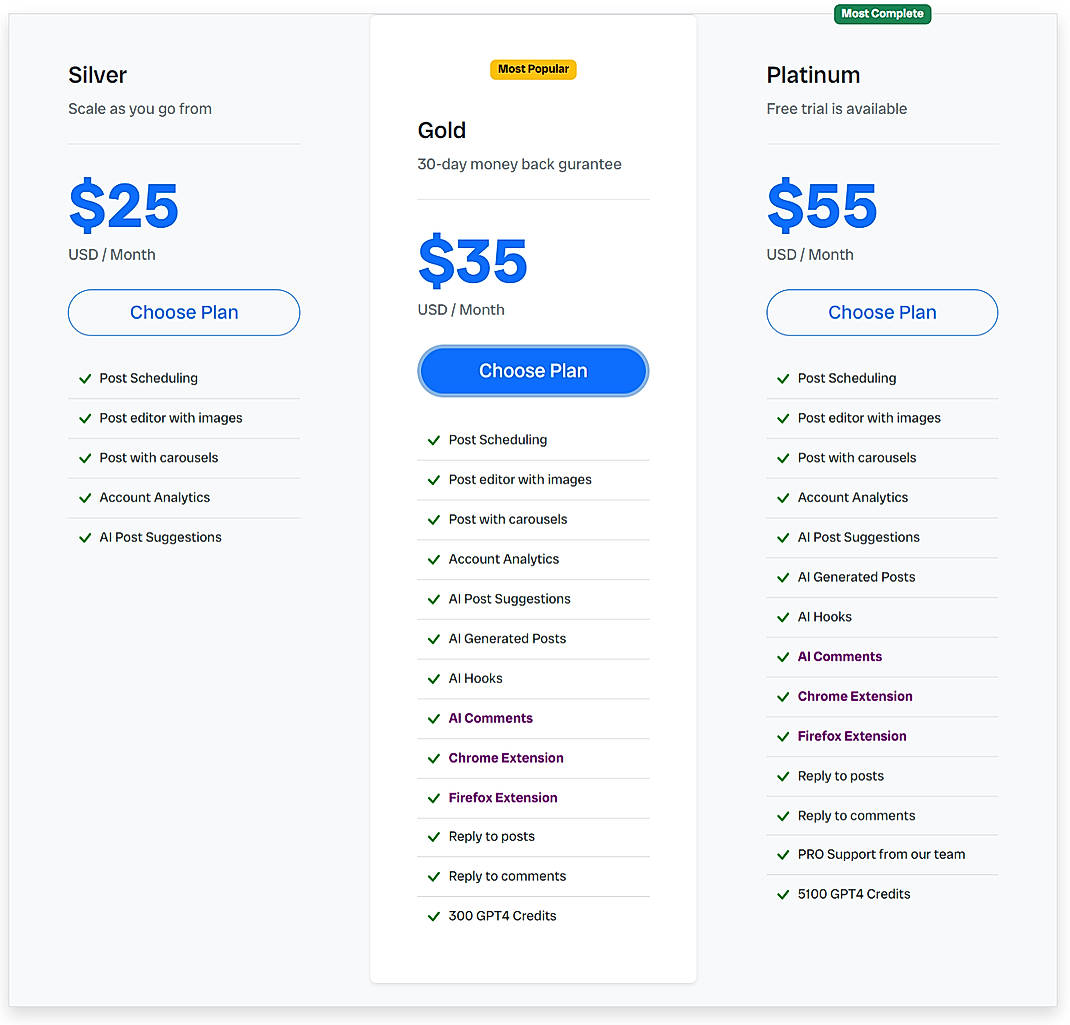Viewport: 1070px width, 1025px height.
Task: Click the checkmark next to AI Post Suggestions in Silver
Action: point(85,537)
